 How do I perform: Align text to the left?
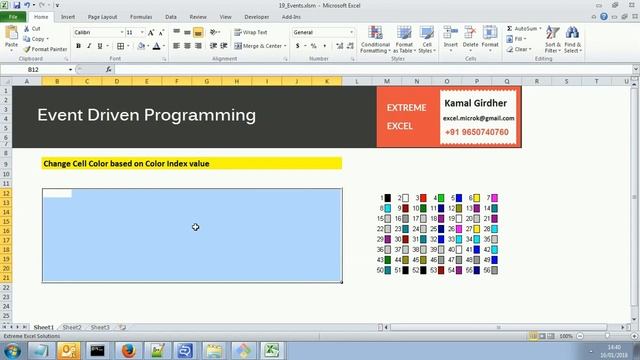[176, 46]
